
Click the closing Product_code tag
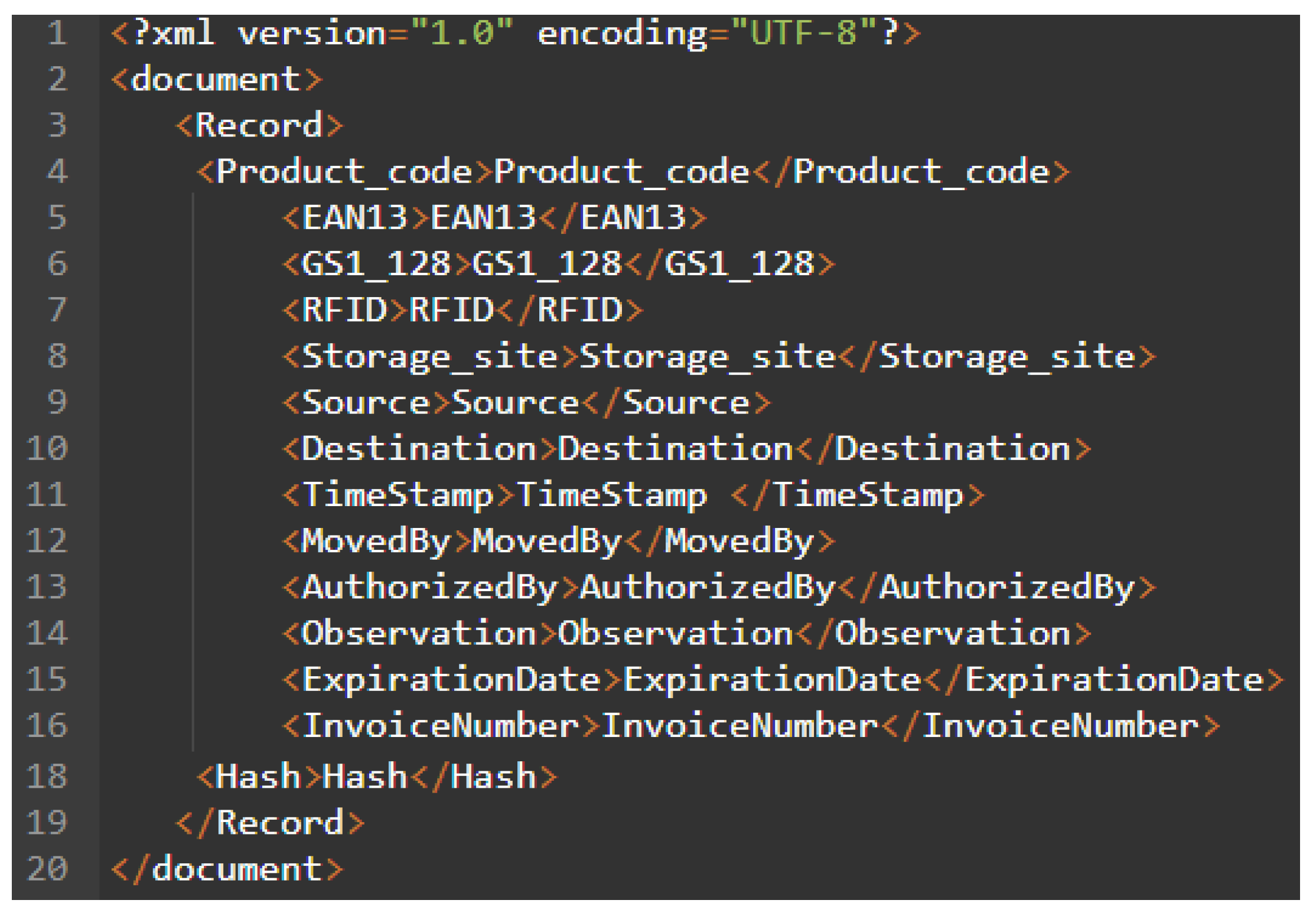point(912,171)
